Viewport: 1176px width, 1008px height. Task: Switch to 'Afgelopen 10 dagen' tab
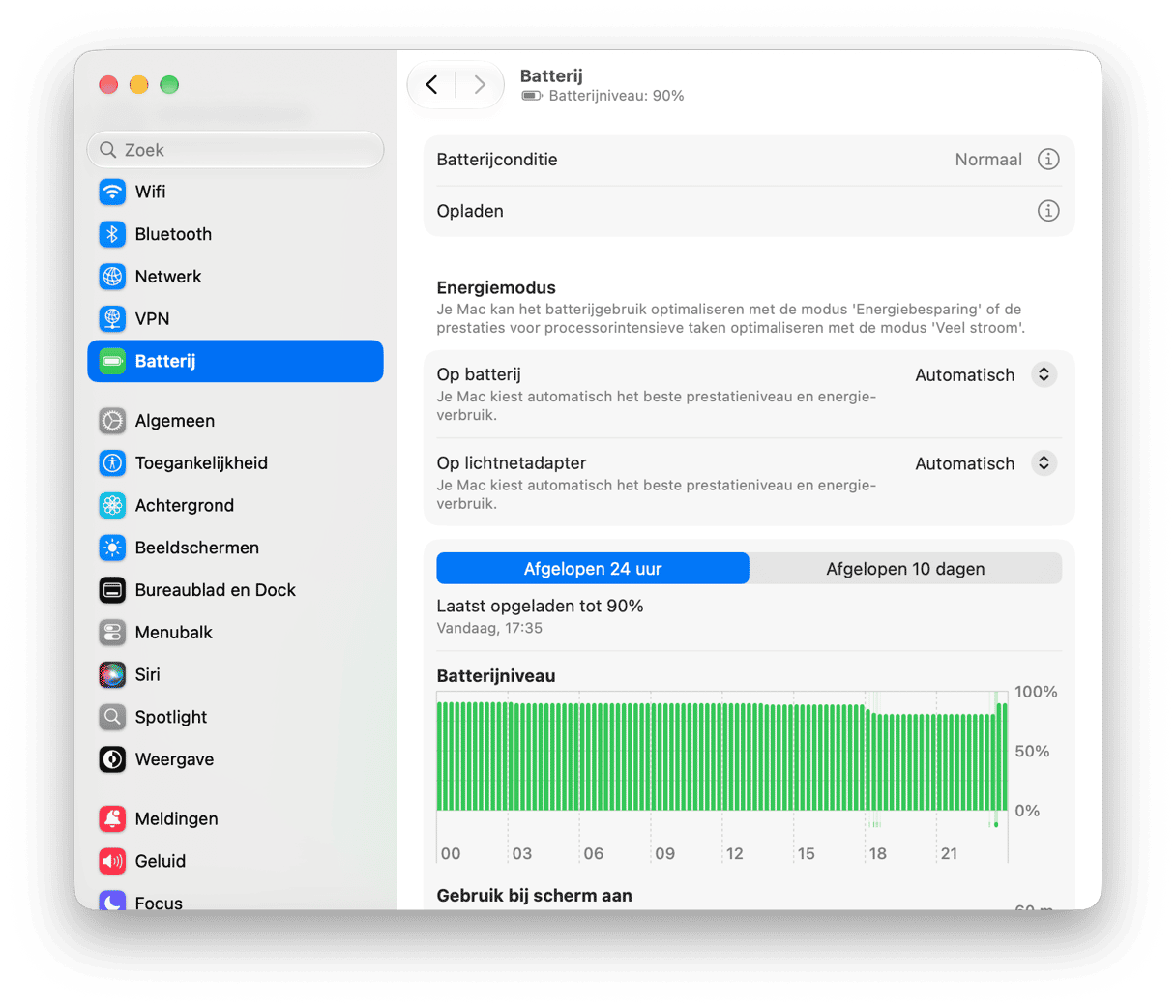point(905,569)
